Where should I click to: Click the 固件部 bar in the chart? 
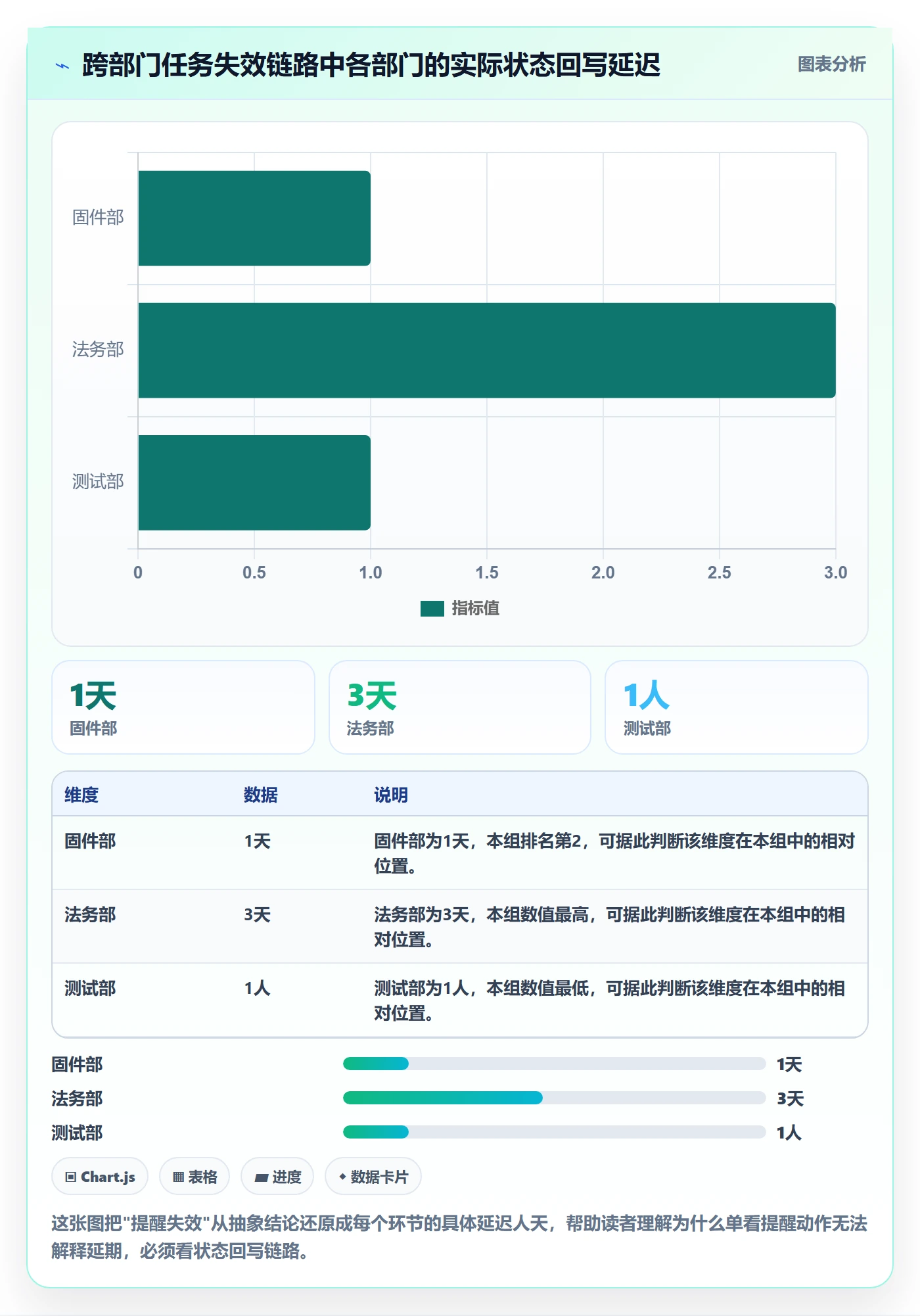point(254,218)
